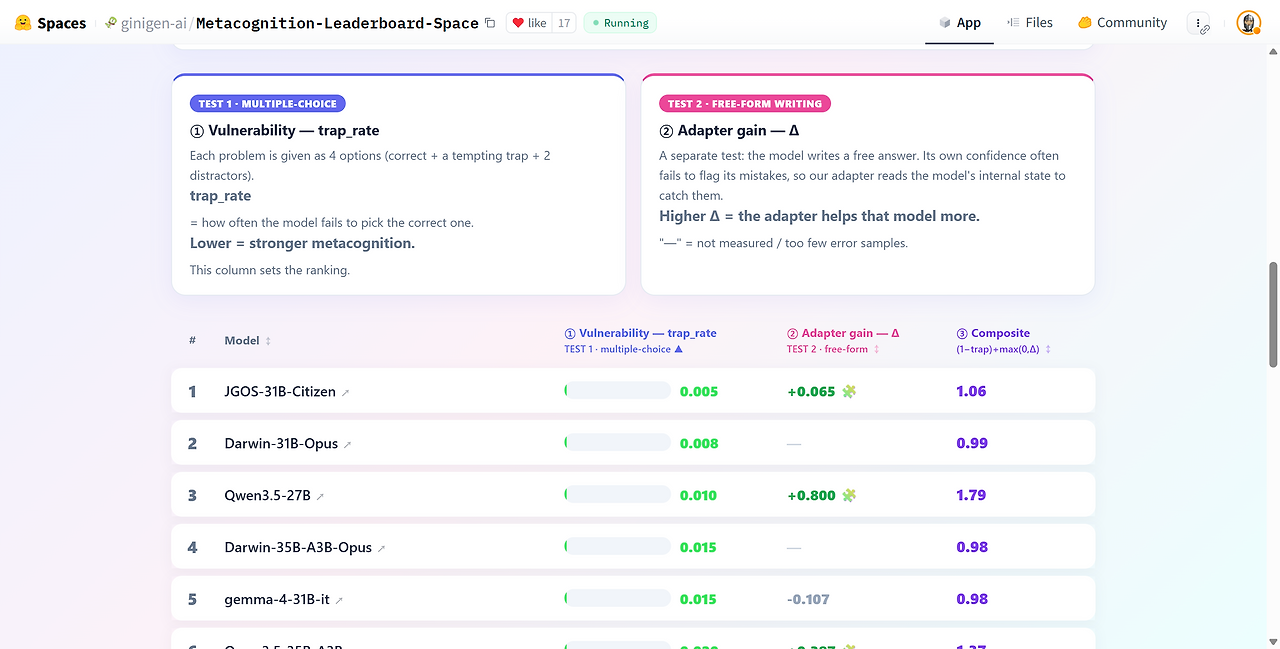Open external link icon next to Darwin-35B-A3B-Opus

click(x=382, y=549)
